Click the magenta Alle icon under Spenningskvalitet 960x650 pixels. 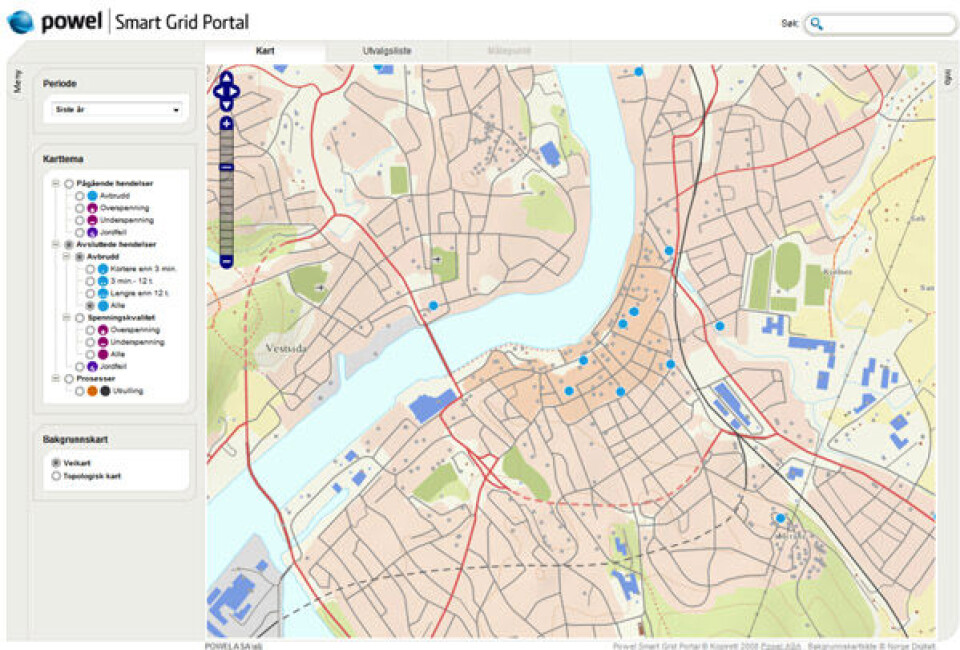[103, 354]
